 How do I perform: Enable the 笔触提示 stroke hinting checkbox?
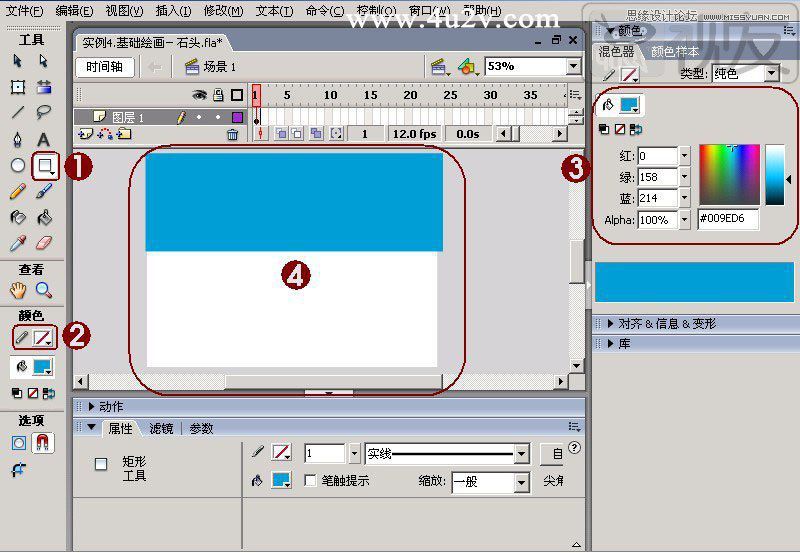coord(310,481)
